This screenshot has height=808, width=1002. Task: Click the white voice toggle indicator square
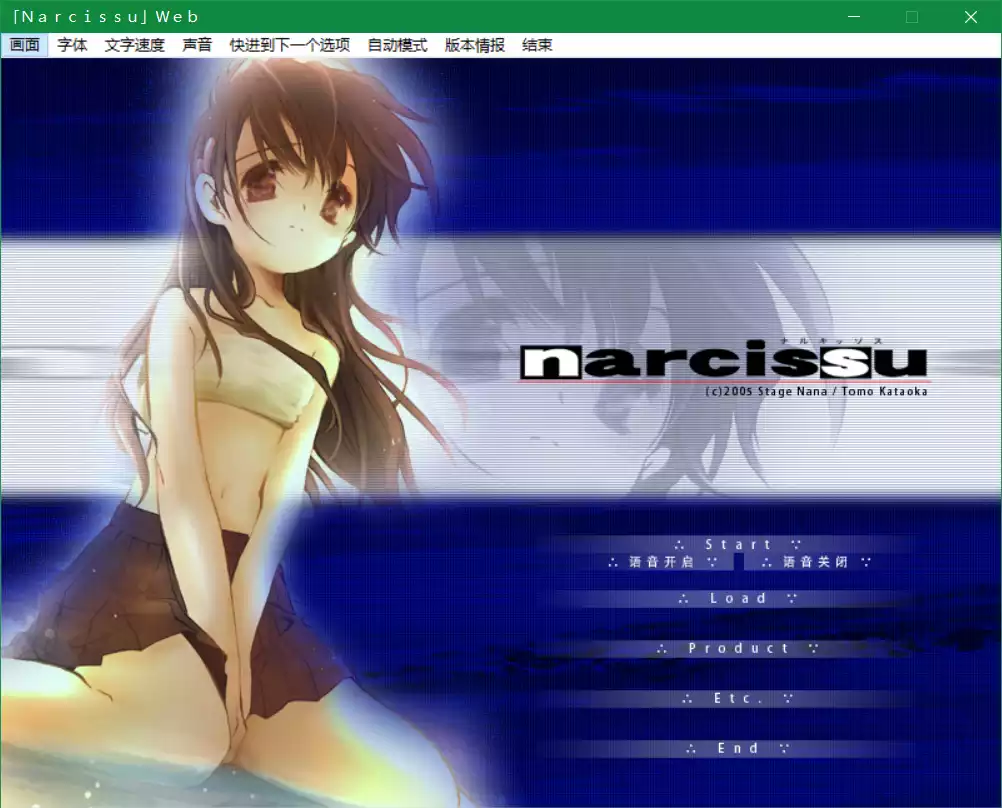740,562
